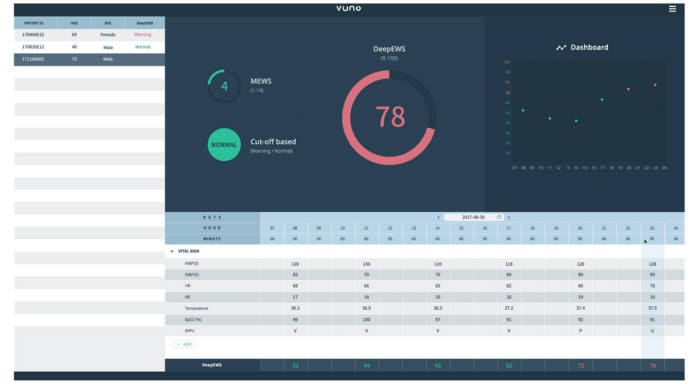The image size is (700, 387).
Task: Click the MEWS score gauge
Action: 224,86
